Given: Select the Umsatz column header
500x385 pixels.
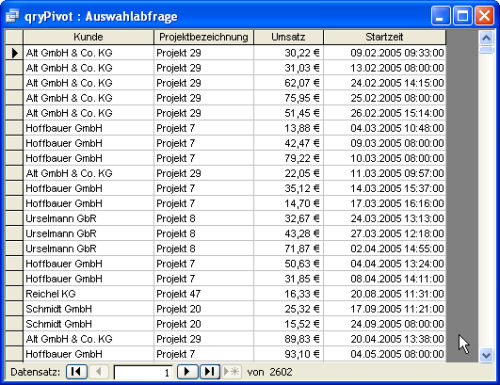Looking at the screenshot, I should (x=288, y=37).
